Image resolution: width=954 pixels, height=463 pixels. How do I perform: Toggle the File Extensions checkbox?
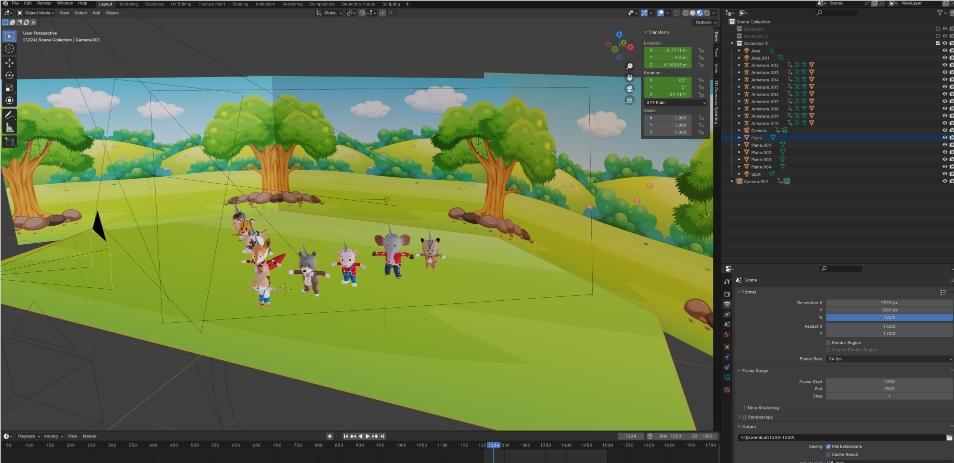click(828, 447)
